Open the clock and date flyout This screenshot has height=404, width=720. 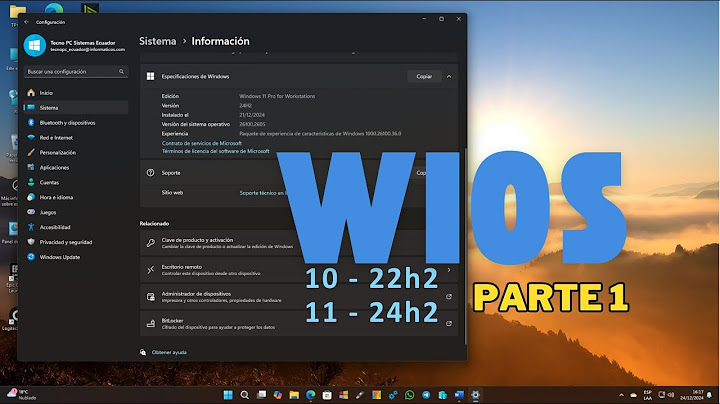coord(692,395)
